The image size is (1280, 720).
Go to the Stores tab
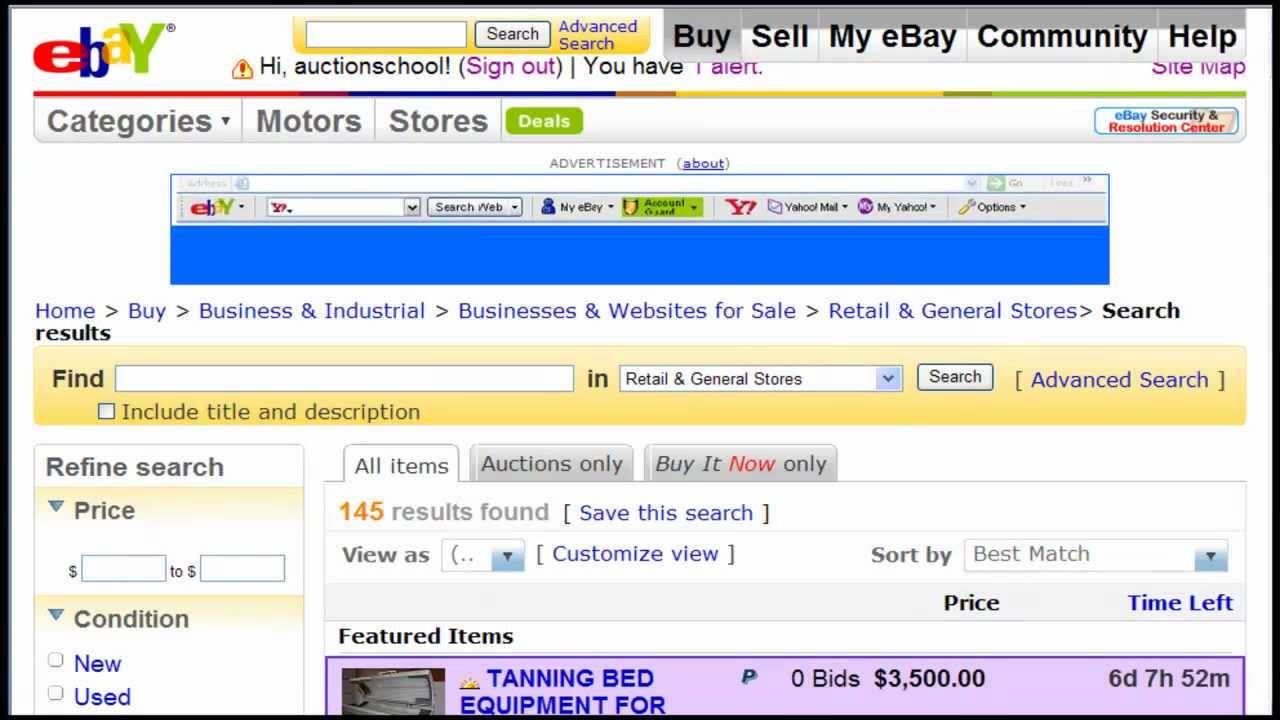438,121
